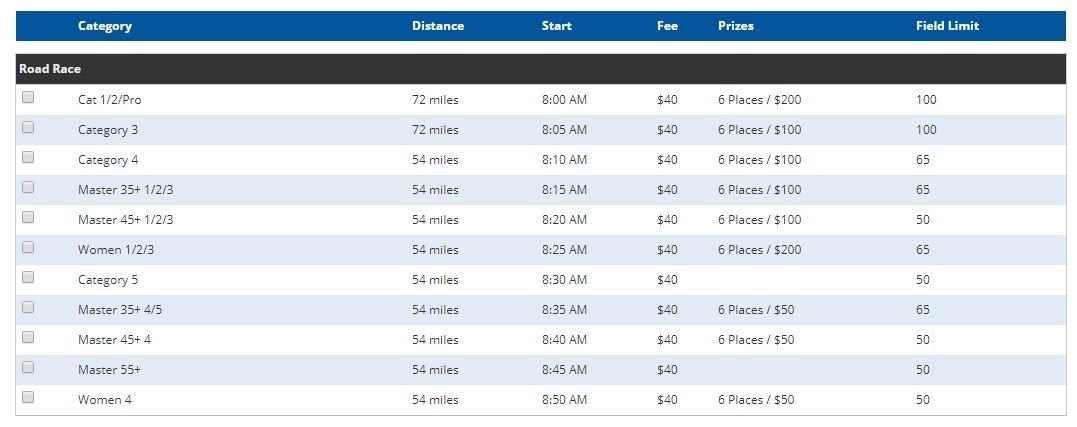This screenshot has height=427, width=1077.
Task: Select the Category 3 checkbox
Action: coord(27,127)
